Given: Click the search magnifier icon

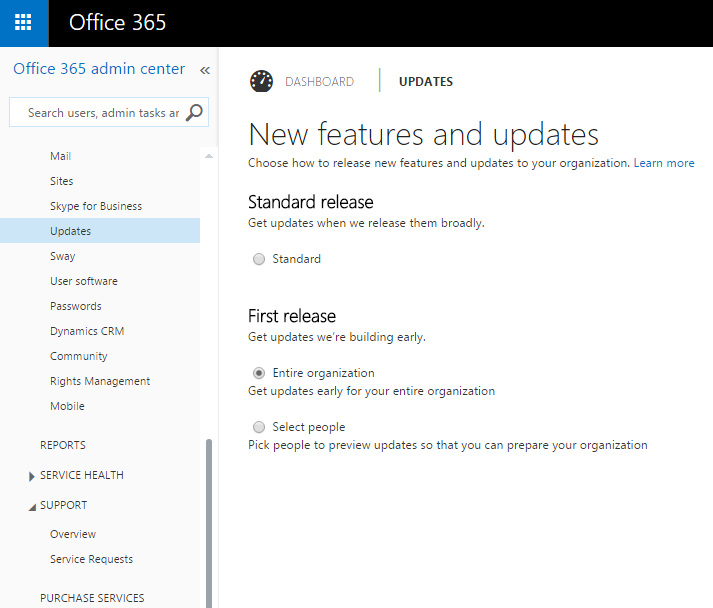Looking at the screenshot, I should click(x=195, y=112).
